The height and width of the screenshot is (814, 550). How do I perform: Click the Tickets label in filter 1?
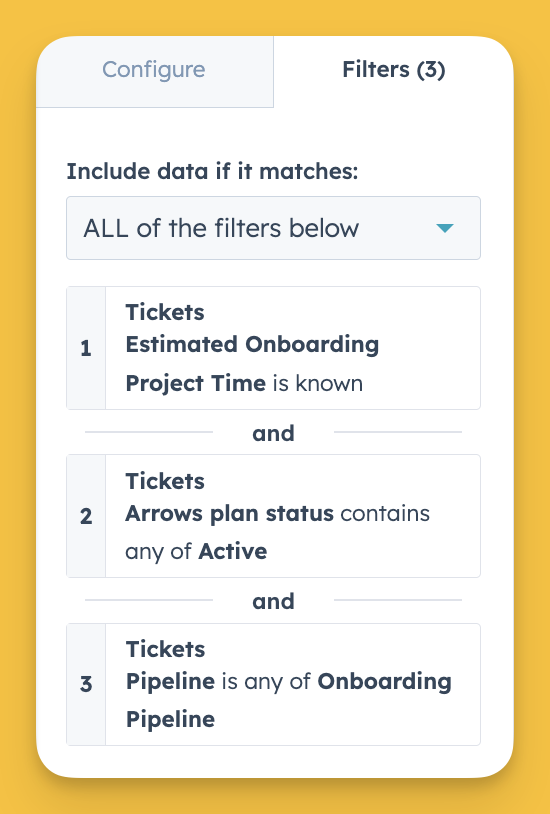[165, 312]
